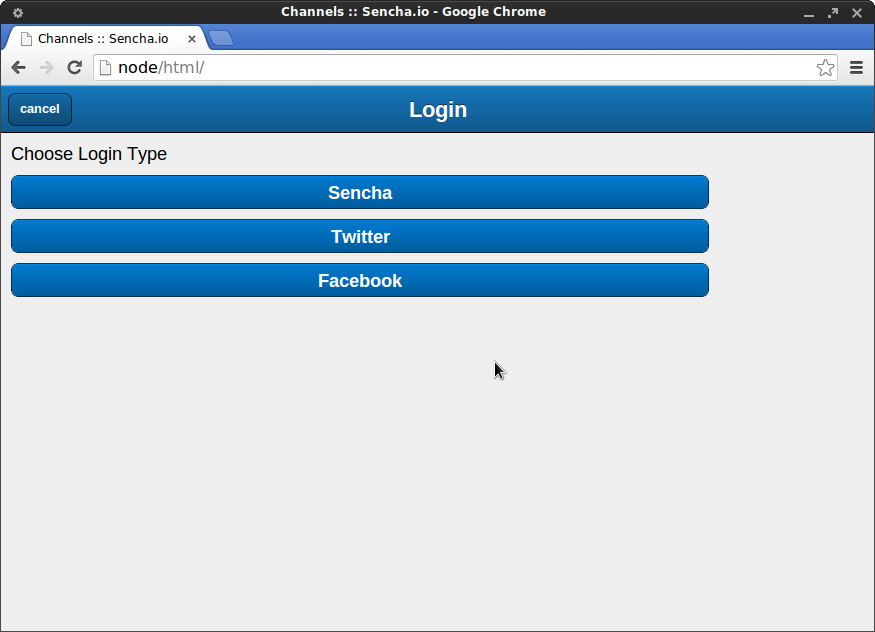
Task: Open the window menu gear icon in the title bar
Action: (18, 12)
